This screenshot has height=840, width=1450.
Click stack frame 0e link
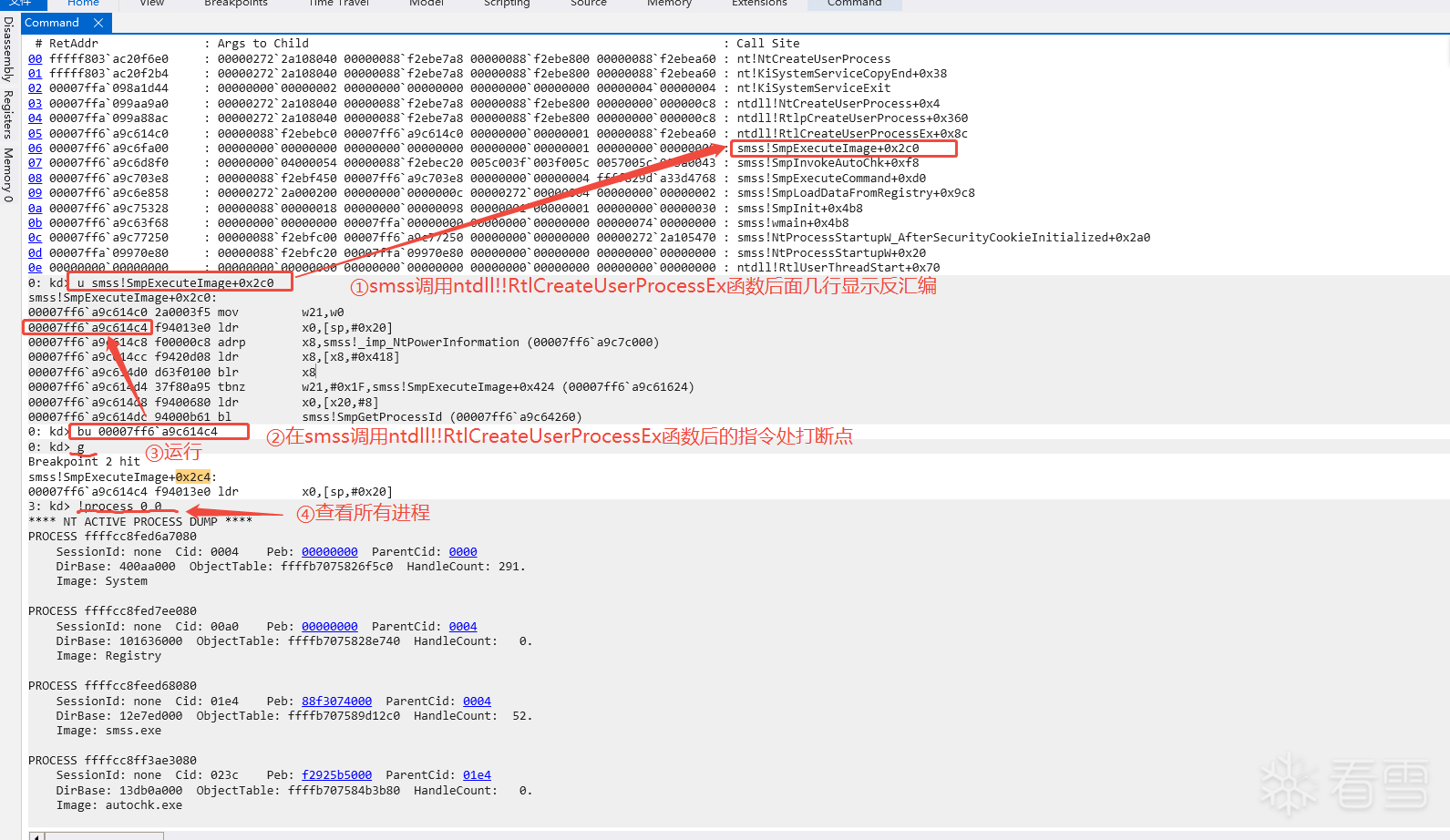pos(35,268)
